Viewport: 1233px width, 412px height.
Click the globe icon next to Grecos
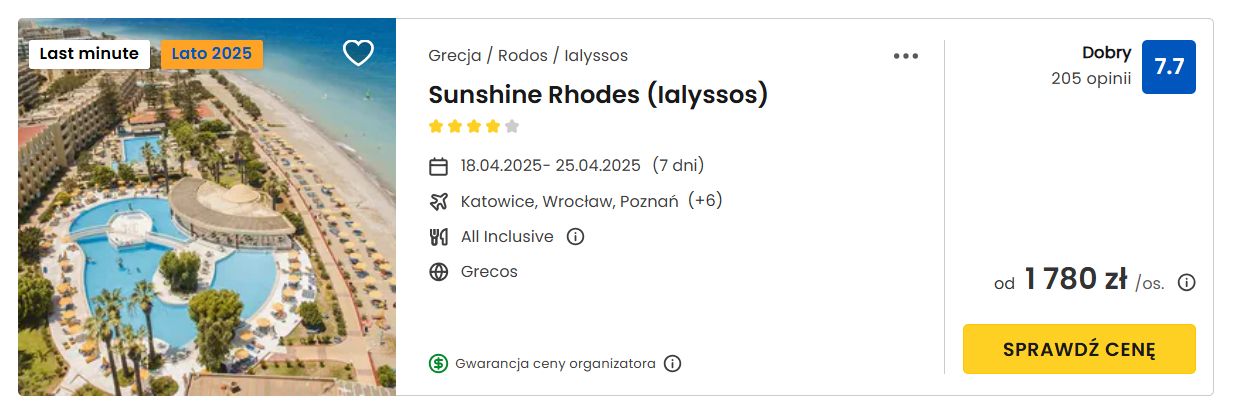[x=438, y=272]
